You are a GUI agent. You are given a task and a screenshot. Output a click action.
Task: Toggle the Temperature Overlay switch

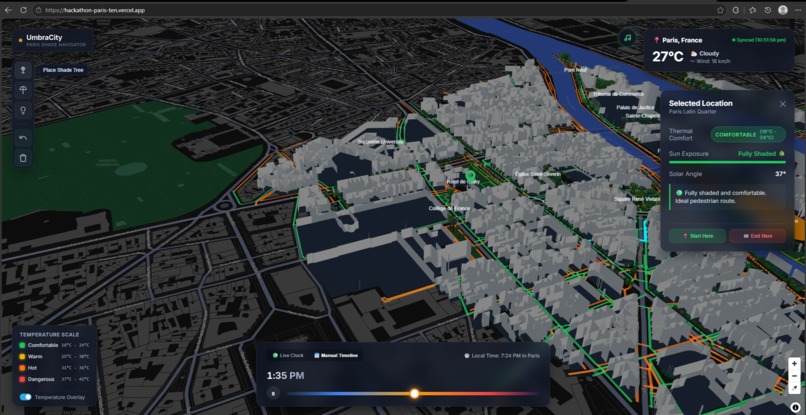[x=25, y=397]
